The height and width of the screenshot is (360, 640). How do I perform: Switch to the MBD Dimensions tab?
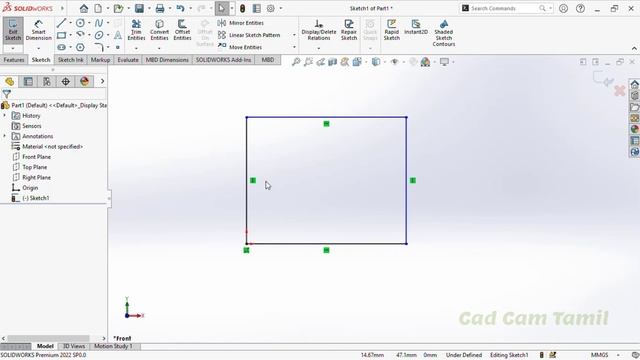(x=167, y=60)
